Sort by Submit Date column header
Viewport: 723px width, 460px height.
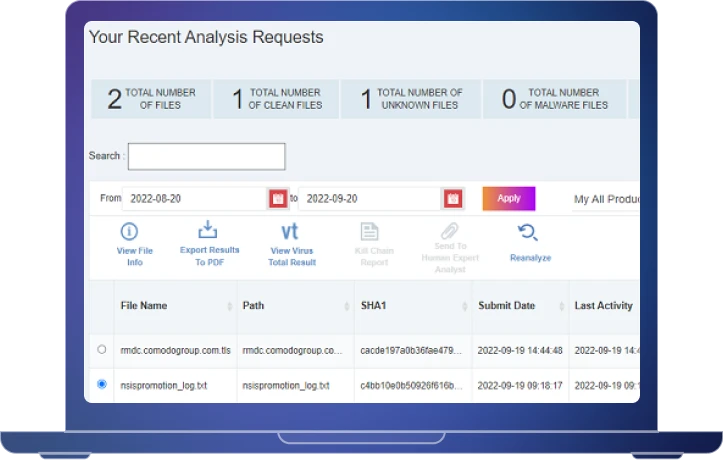coord(506,305)
